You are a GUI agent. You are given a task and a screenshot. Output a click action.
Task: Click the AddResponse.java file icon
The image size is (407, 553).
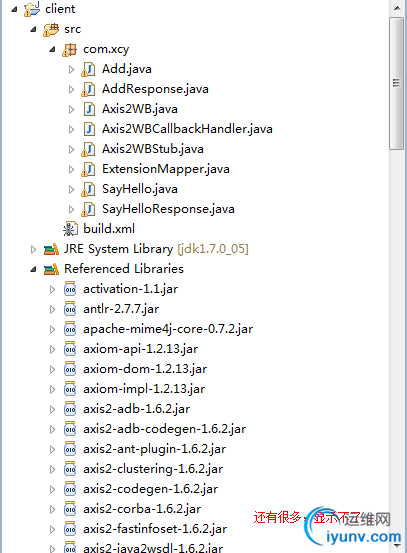click(88, 89)
